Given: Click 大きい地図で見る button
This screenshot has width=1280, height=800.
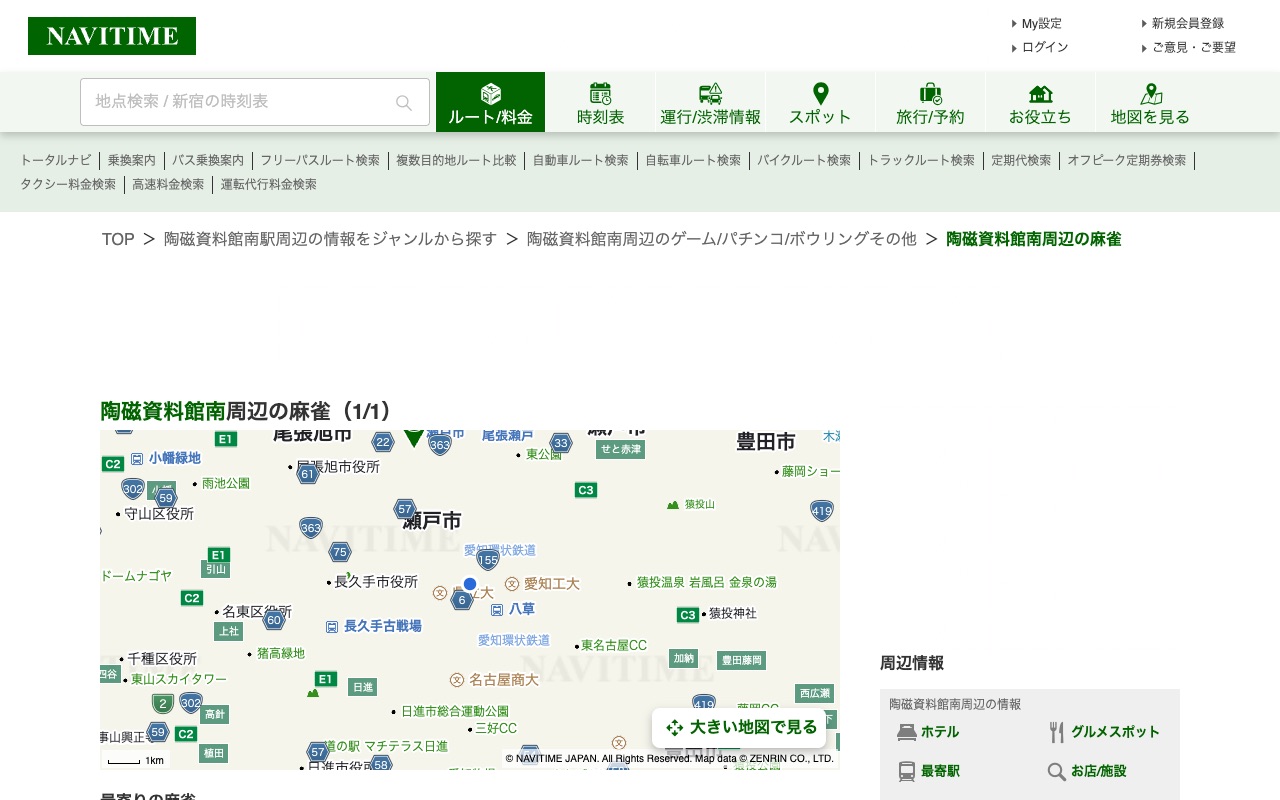Looking at the screenshot, I should pos(740,728).
